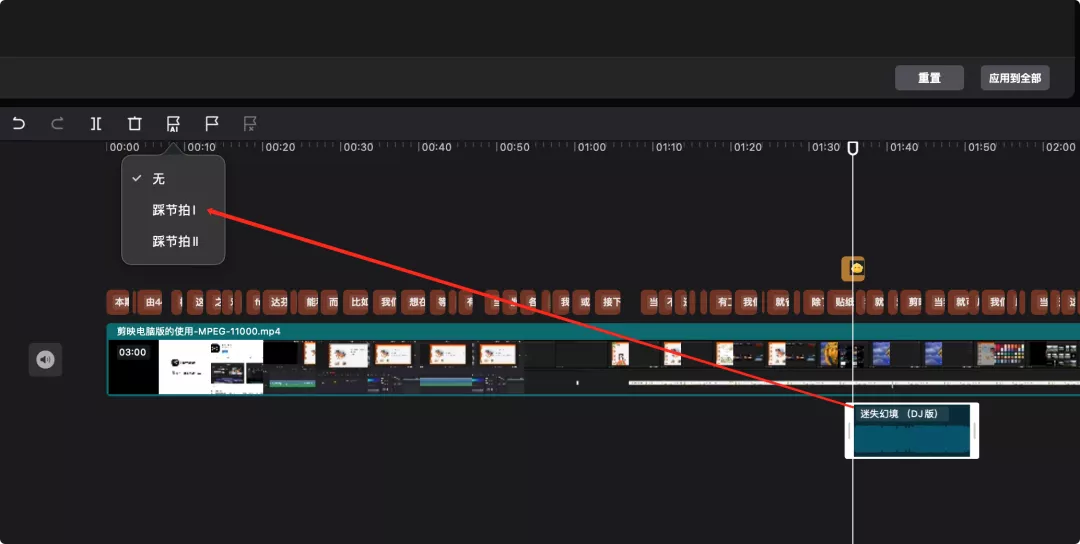Click the Add marker flag icon

pyautogui.click(x=212, y=124)
